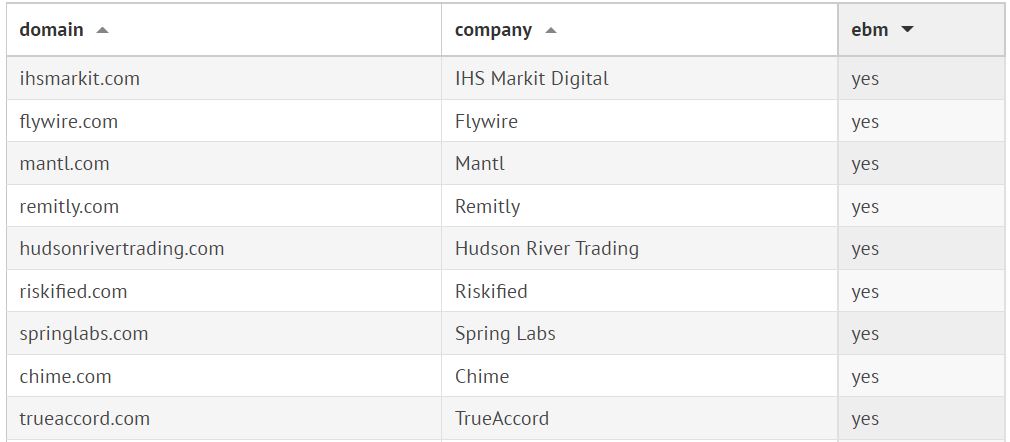The width and height of the screenshot is (1010, 442).
Task: Toggle the ebm descending sort arrow
Action: (x=907, y=30)
